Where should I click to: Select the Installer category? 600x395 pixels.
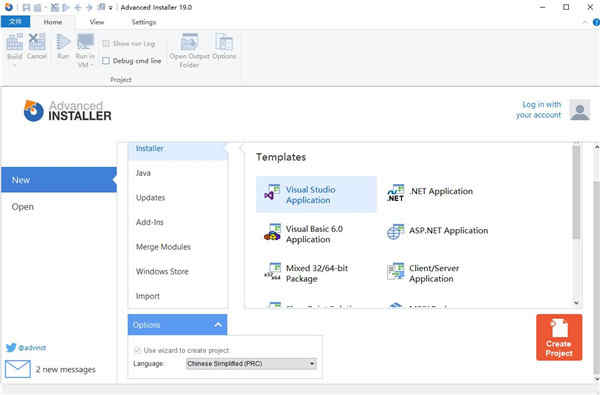point(178,149)
